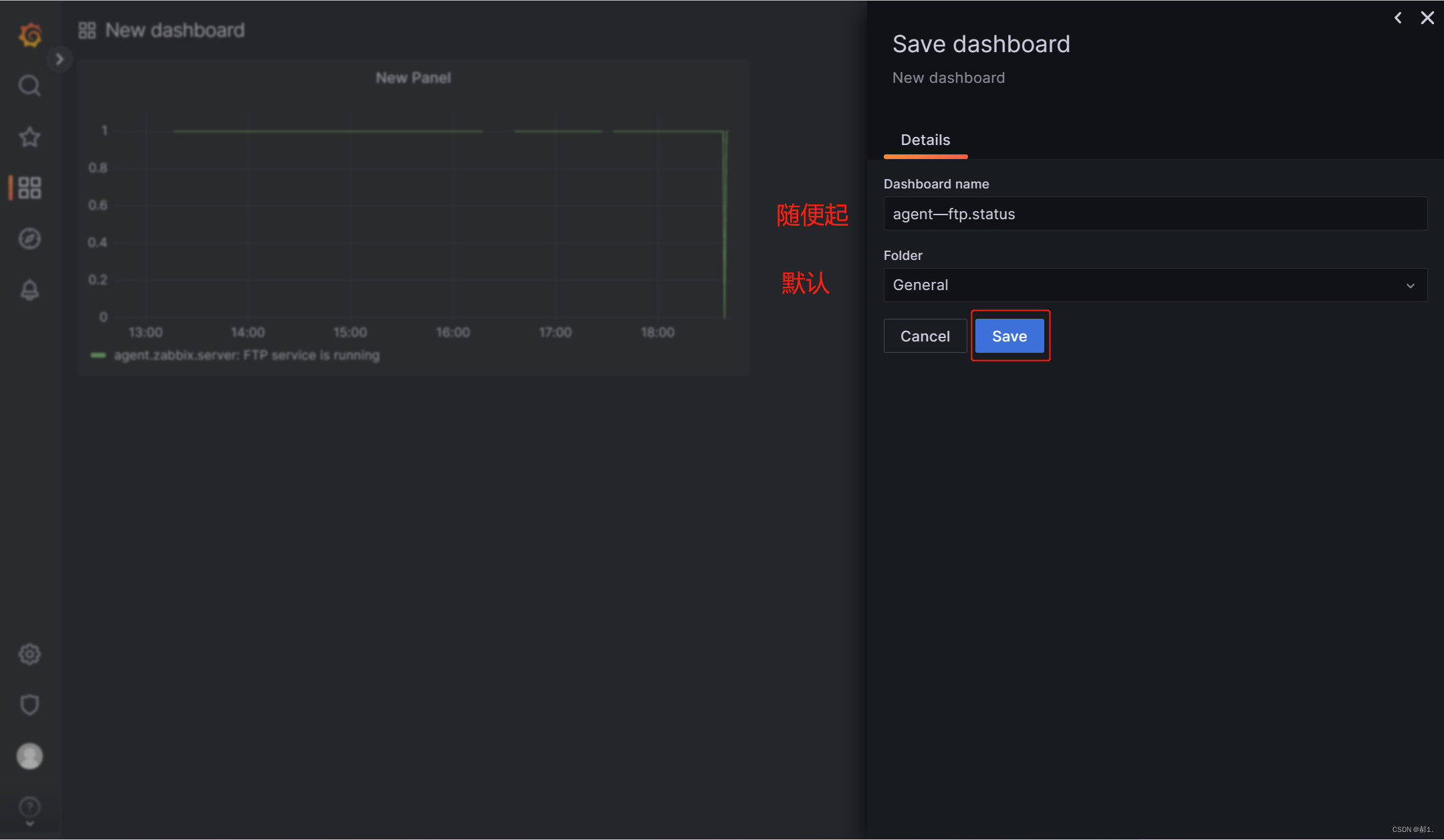1444x840 pixels.
Task: Click the user profile avatar
Action: coord(29,756)
